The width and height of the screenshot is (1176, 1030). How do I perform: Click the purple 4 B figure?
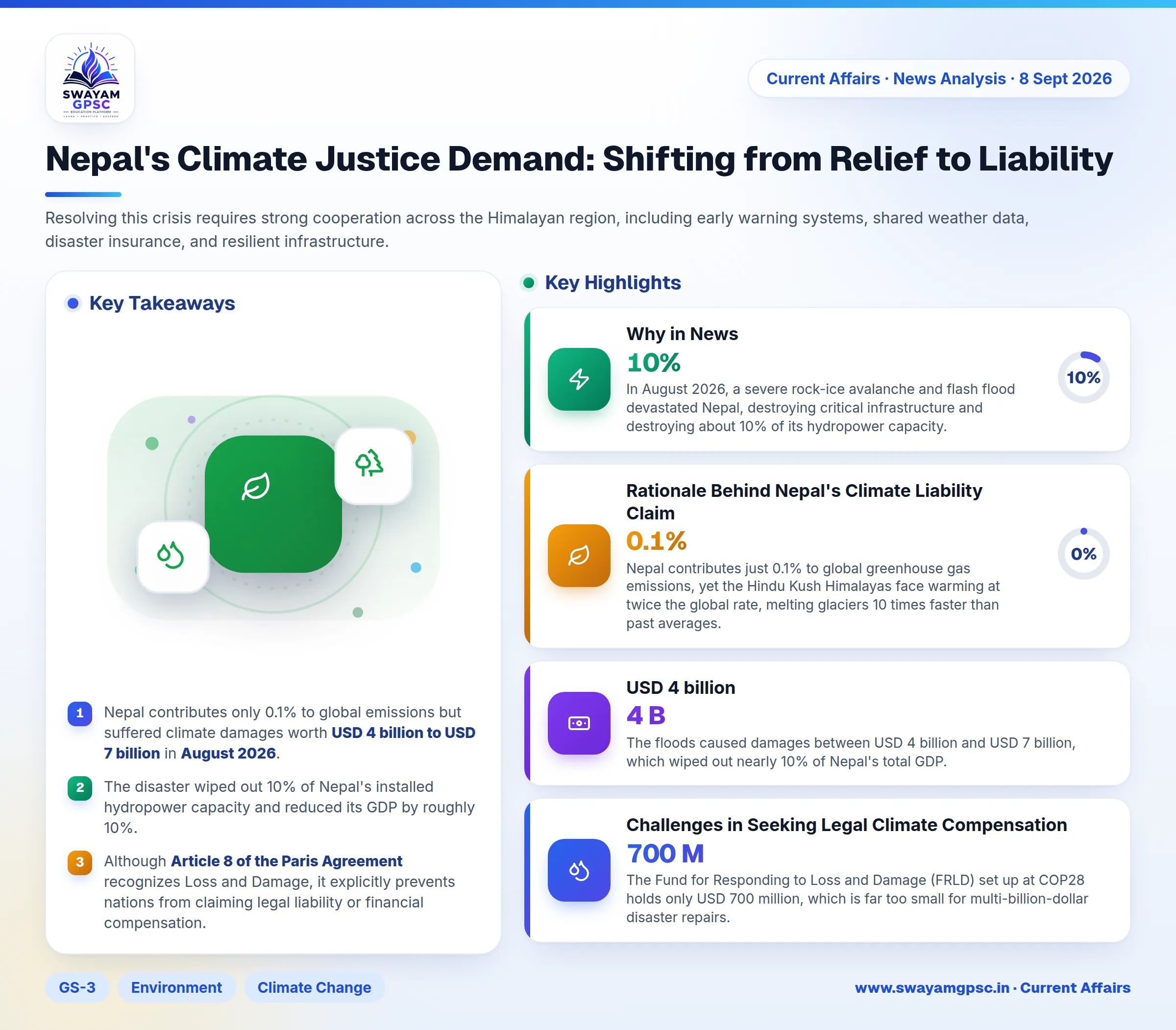point(645,715)
